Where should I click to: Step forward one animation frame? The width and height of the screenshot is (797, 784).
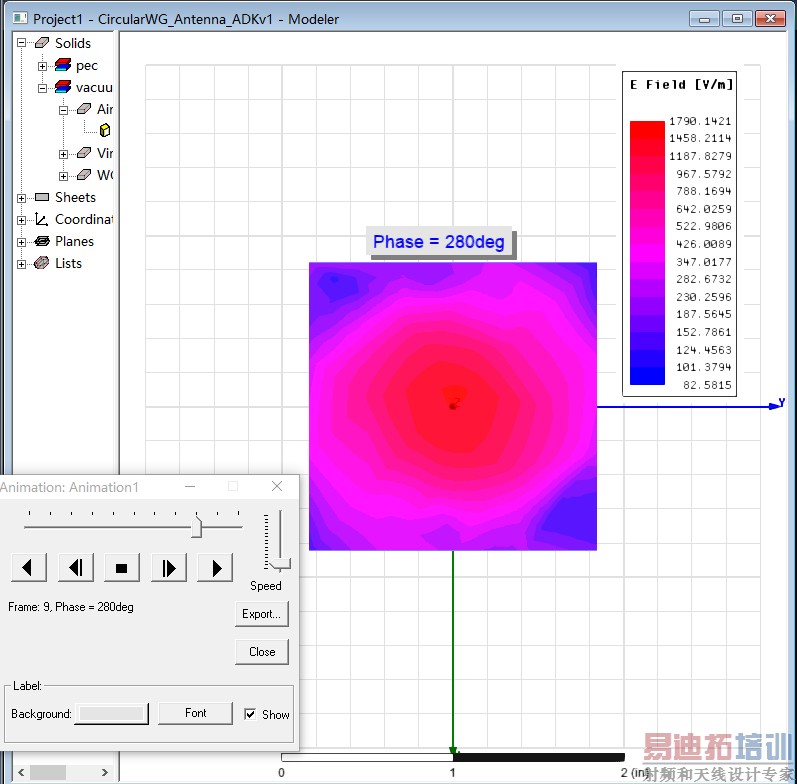click(169, 568)
